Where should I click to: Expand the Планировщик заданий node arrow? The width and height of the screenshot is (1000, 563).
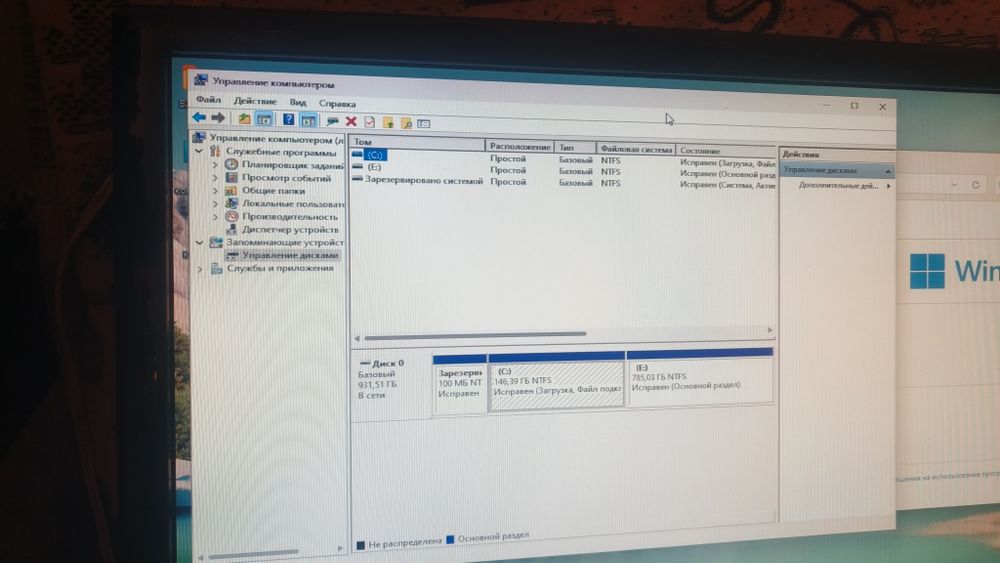pos(215,165)
